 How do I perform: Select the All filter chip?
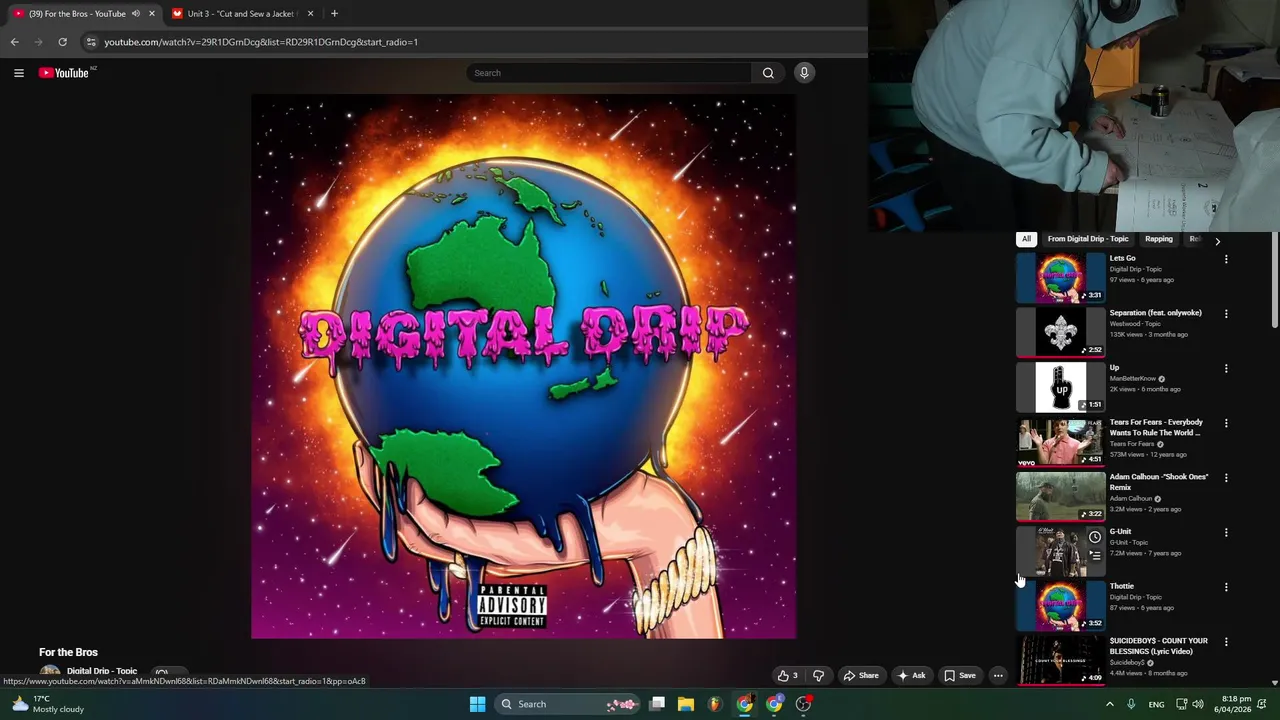1026,239
